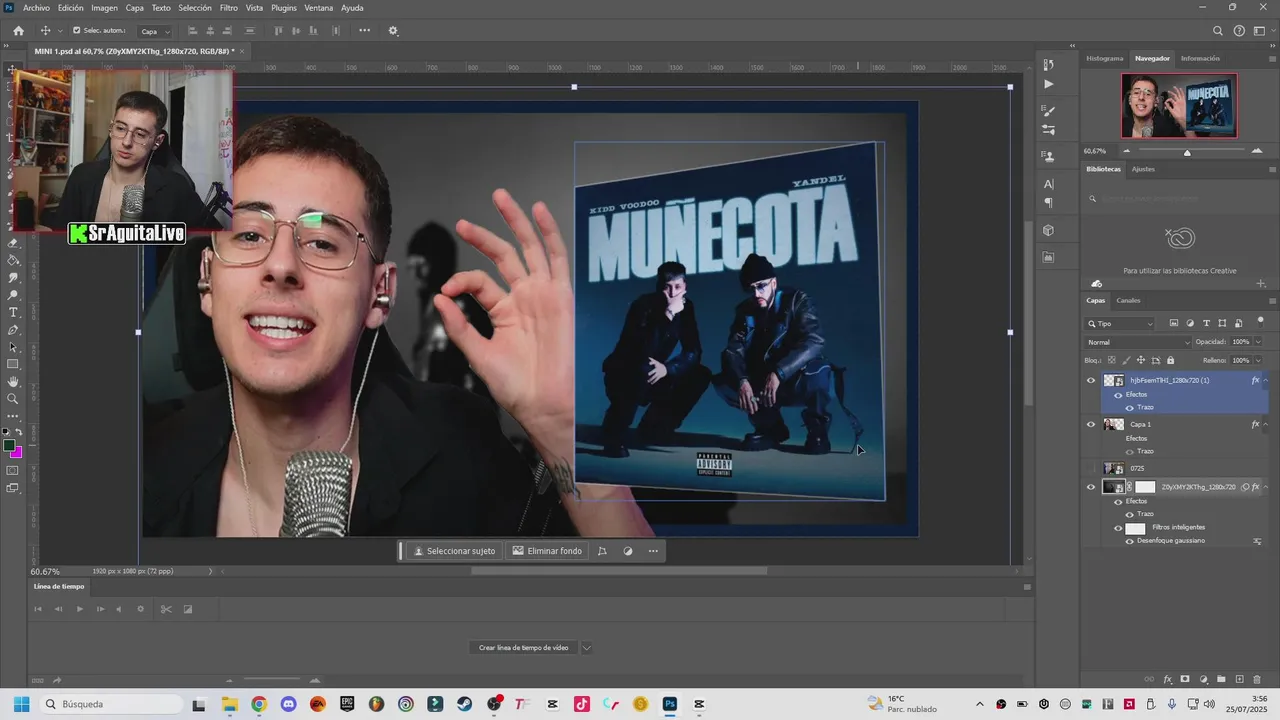The image size is (1280, 720).
Task: Toggle Trazo effect visibility on Capa 1
Action: 1129,451
